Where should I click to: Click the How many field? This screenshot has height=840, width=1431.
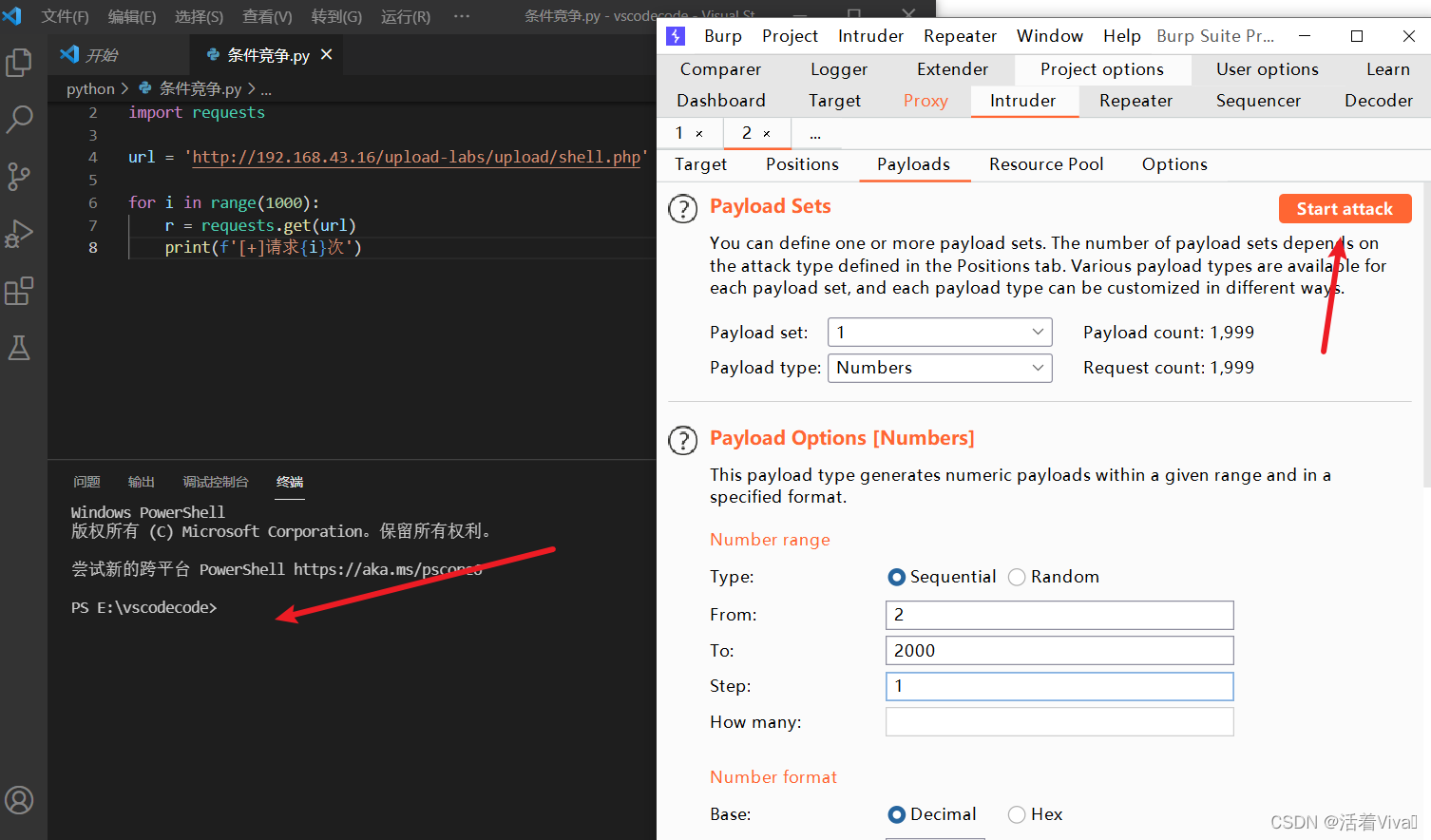point(1059,722)
